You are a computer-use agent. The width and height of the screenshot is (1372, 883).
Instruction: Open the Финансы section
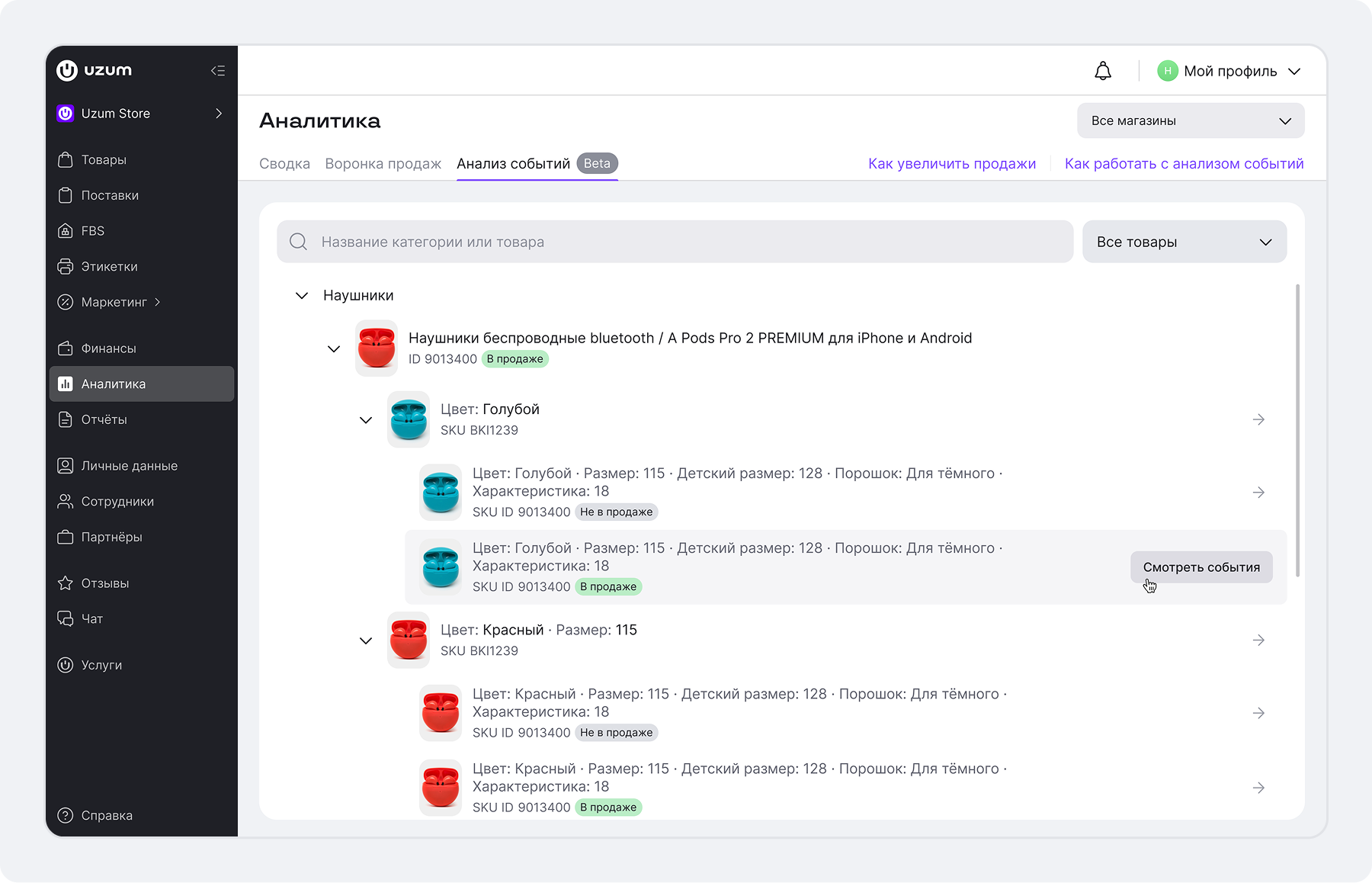coord(142,348)
